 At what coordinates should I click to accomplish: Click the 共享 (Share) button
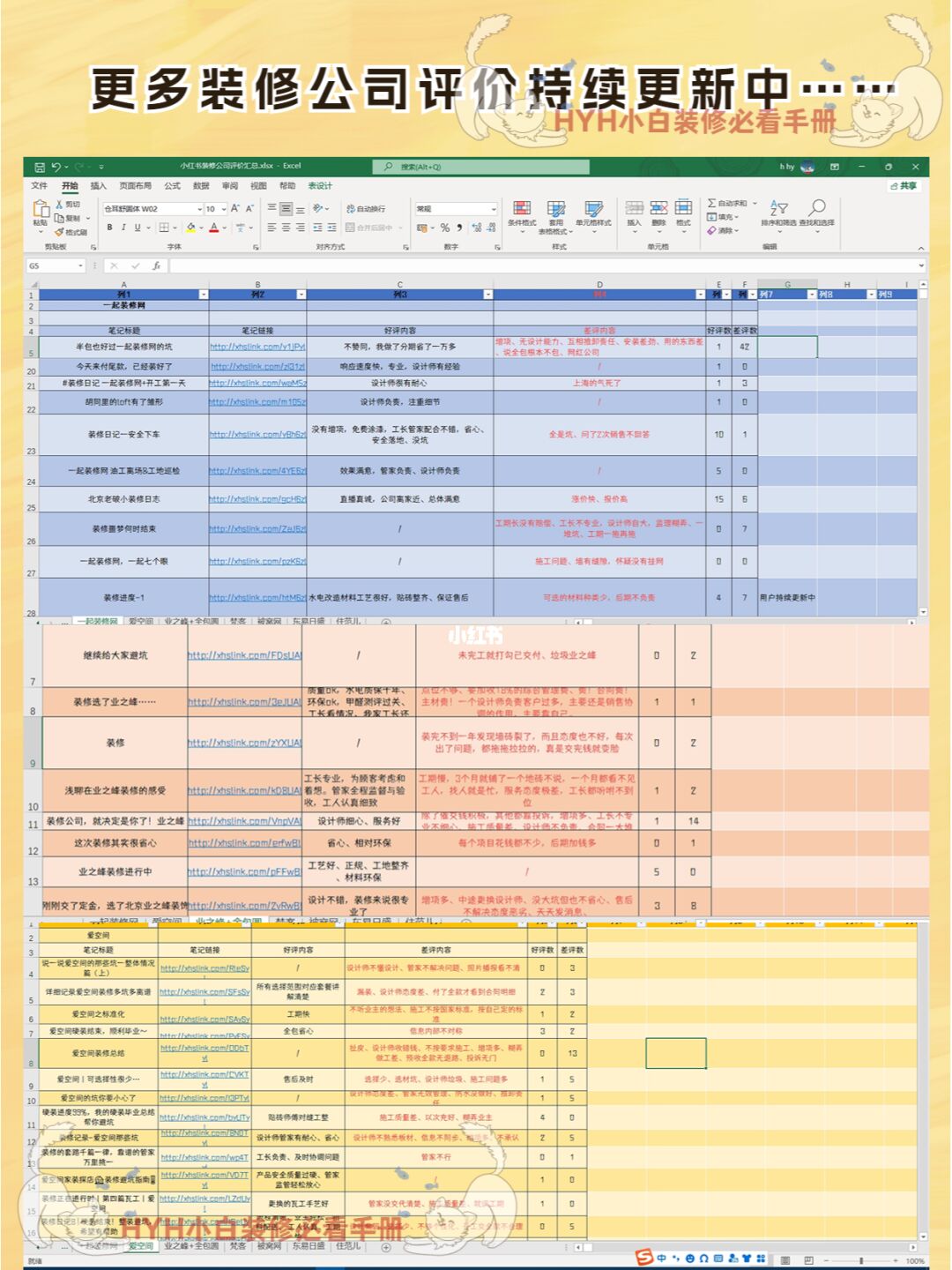[x=904, y=186]
